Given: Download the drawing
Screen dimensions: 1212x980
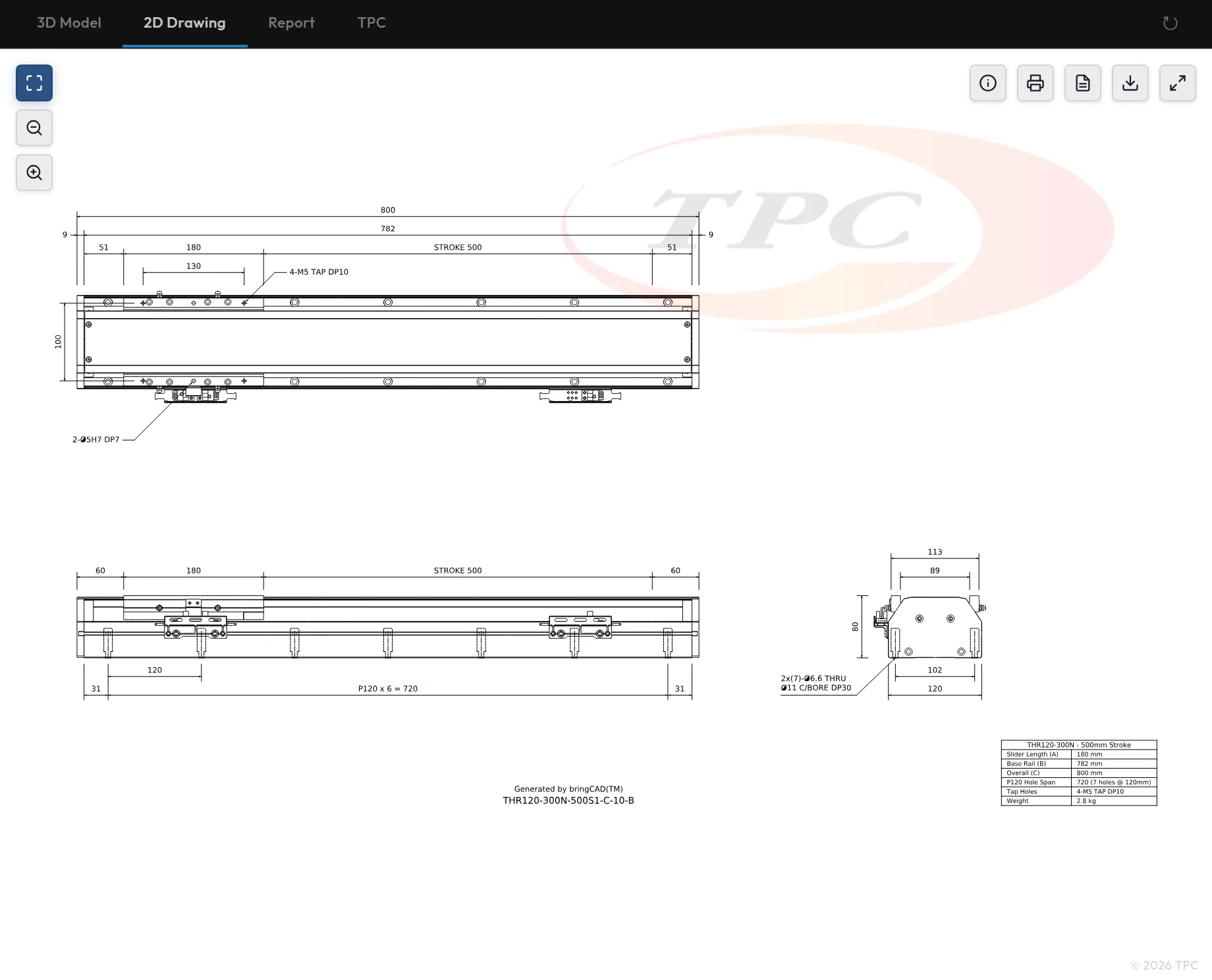Looking at the screenshot, I should tap(1130, 83).
